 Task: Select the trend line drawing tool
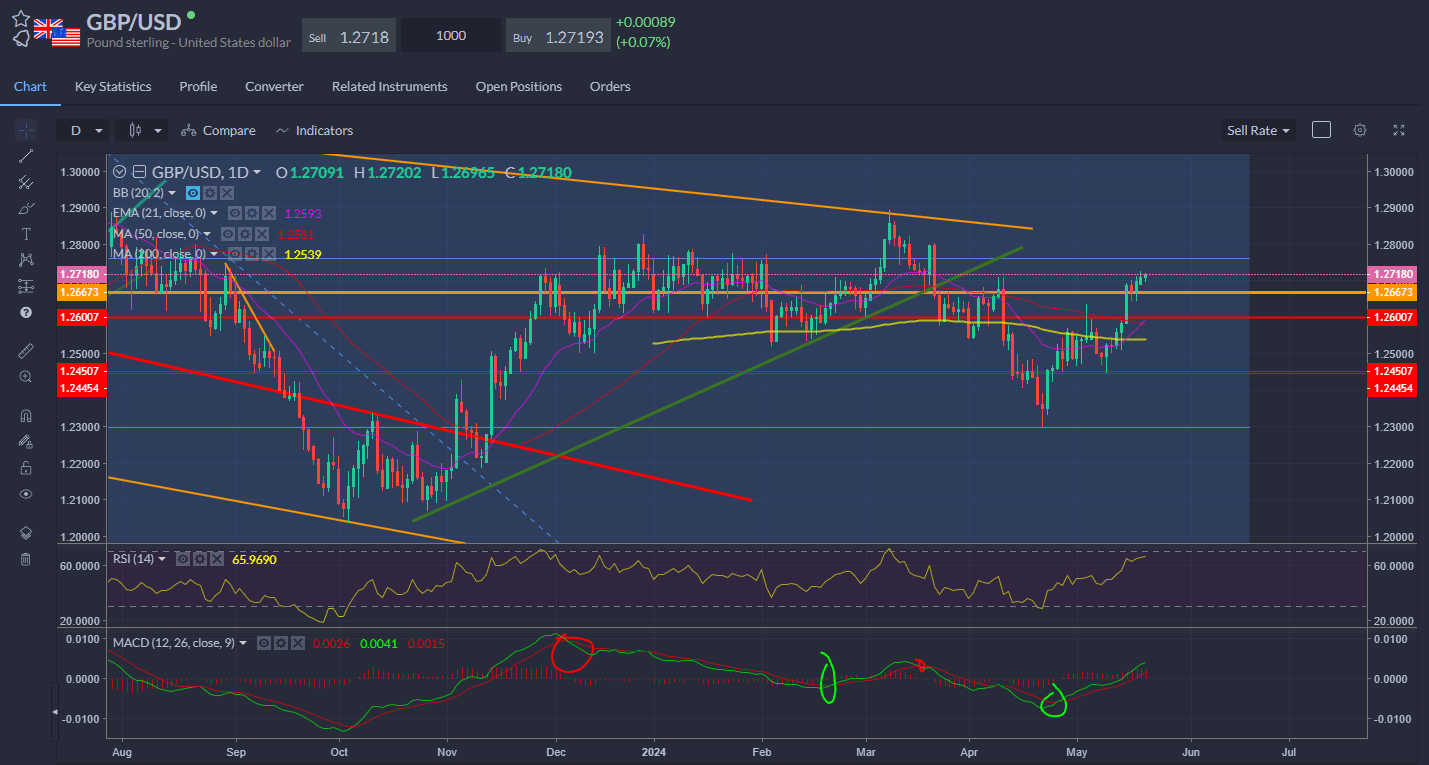tap(26, 155)
